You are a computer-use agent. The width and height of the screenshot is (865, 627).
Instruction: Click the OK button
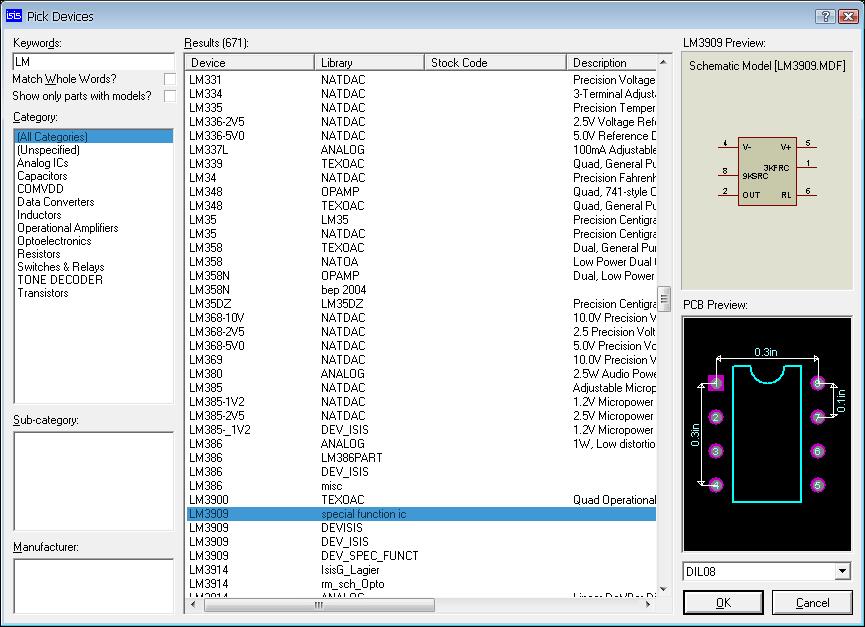tap(723, 603)
